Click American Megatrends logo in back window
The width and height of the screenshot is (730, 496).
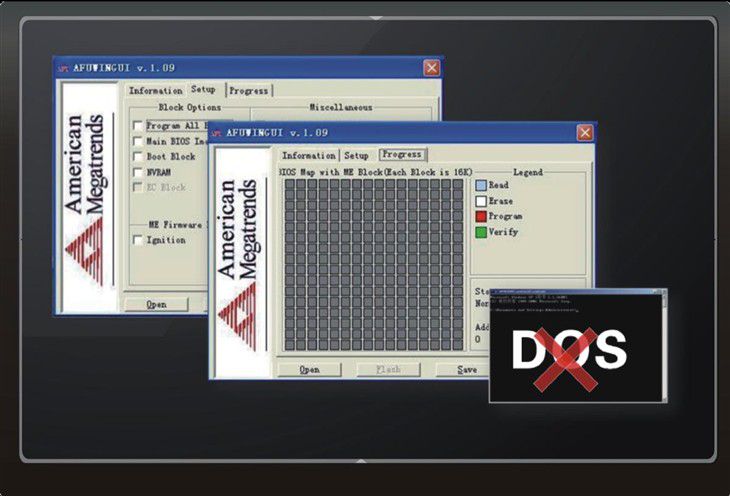click(x=88, y=198)
